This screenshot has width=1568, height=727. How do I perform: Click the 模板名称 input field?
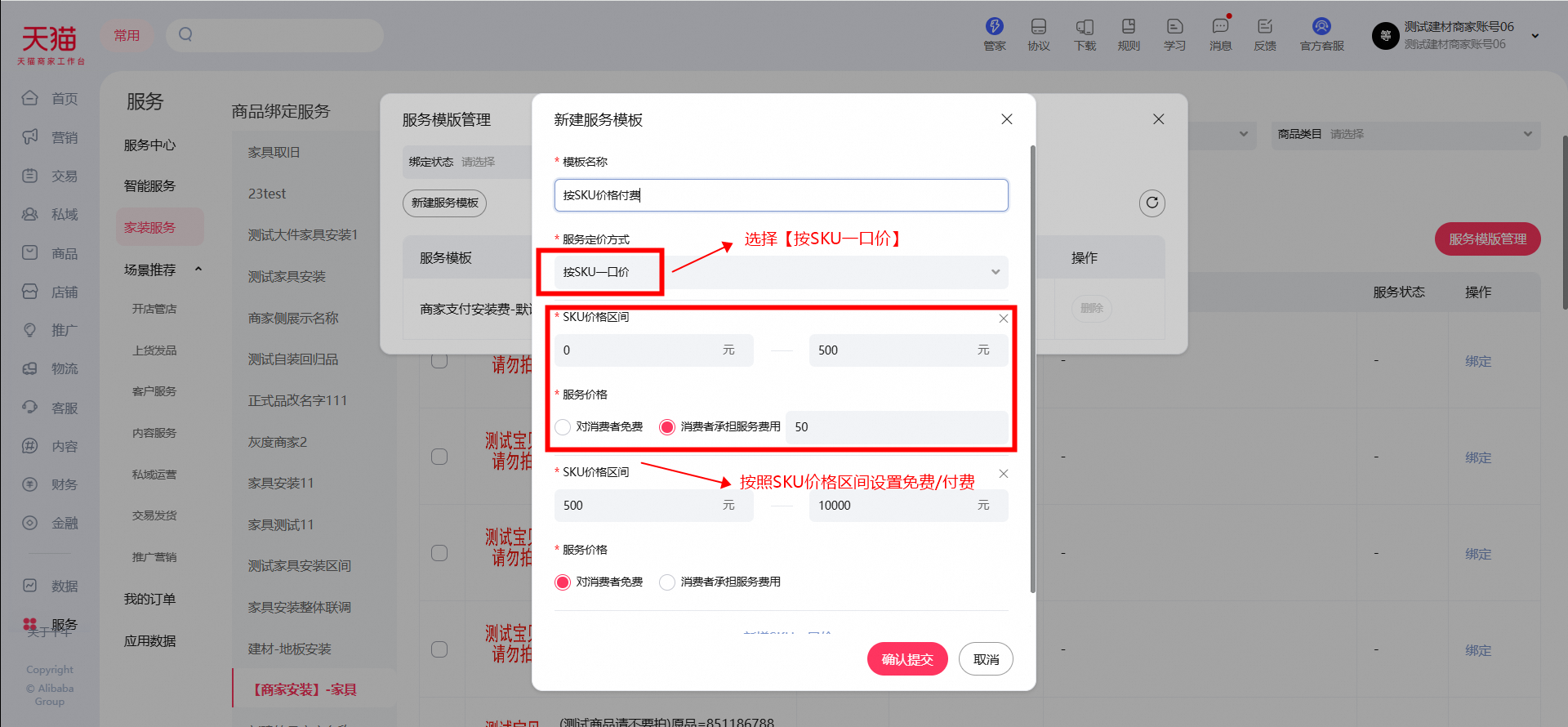782,195
